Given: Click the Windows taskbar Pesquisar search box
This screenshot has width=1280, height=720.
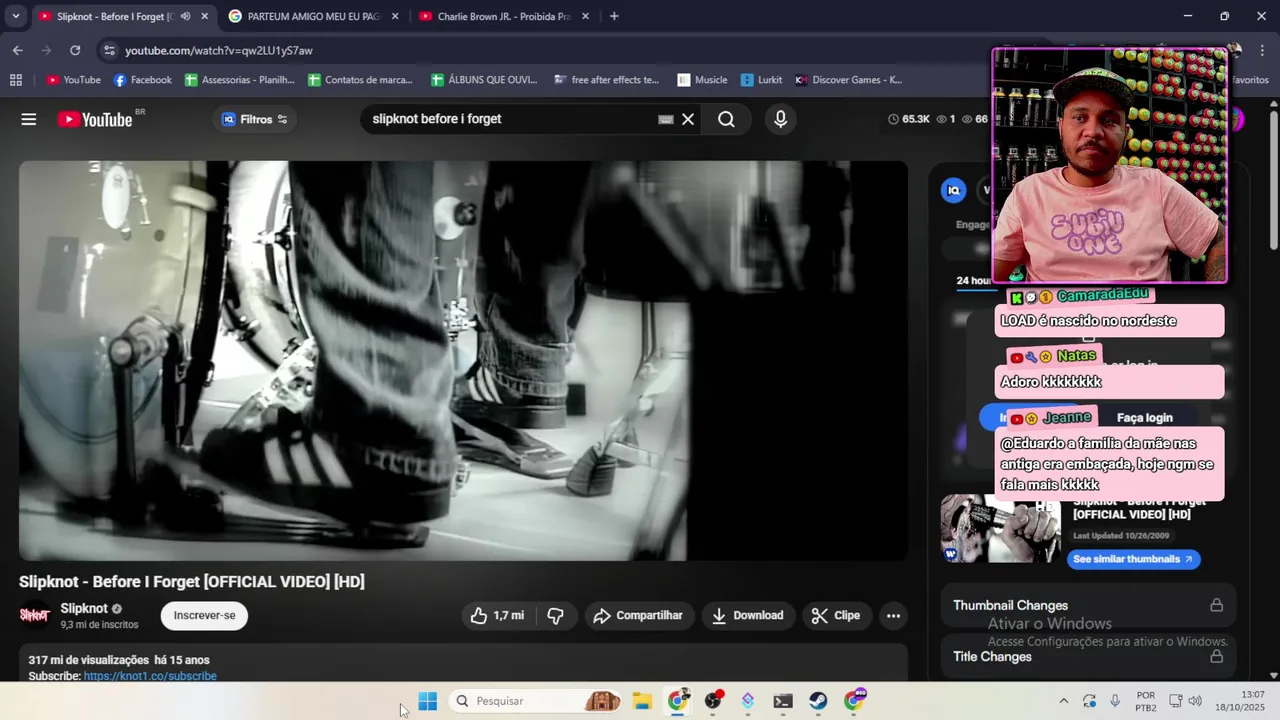Looking at the screenshot, I should (x=537, y=701).
